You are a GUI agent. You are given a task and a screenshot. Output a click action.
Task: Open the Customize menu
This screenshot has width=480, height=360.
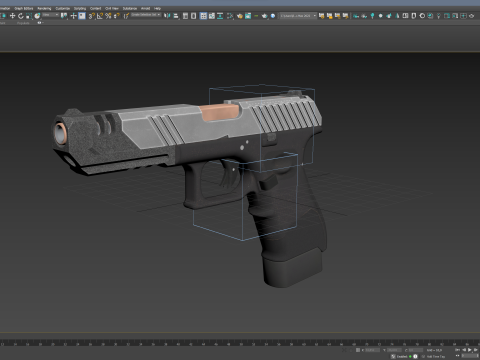point(63,8)
